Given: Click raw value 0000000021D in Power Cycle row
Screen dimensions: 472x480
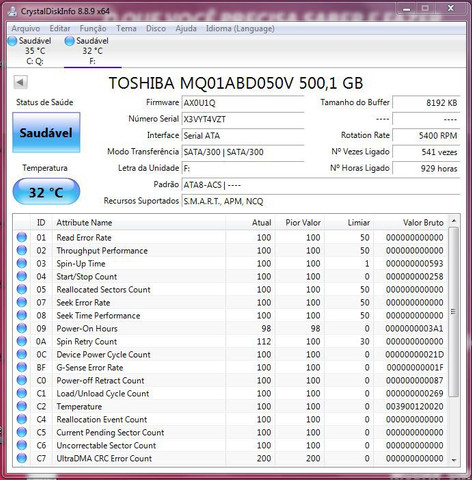Looking at the screenshot, I should point(415,355).
